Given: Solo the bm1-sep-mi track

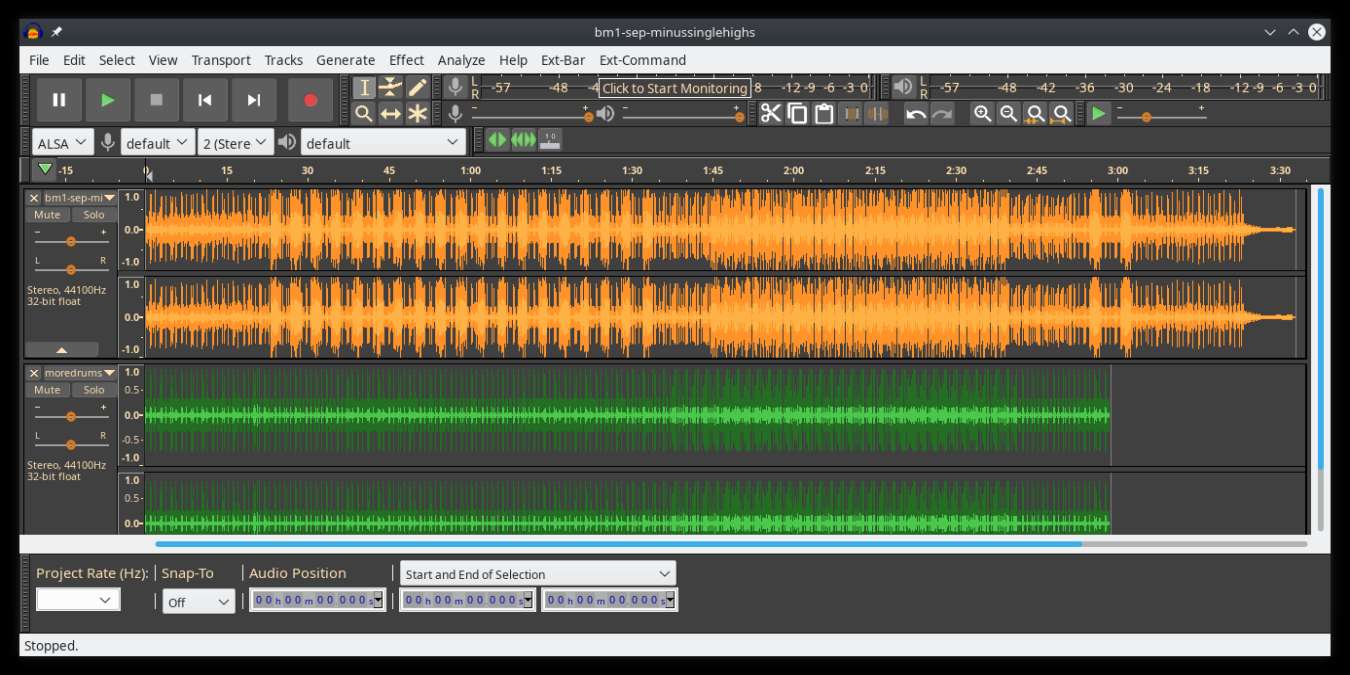Looking at the screenshot, I should (93, 214).
